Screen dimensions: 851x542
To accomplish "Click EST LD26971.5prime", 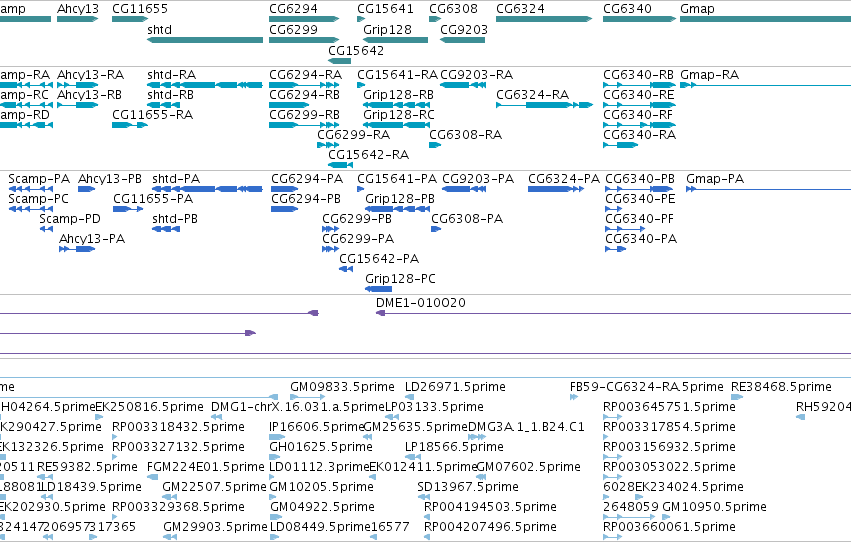I will click(x=455, y=387).
